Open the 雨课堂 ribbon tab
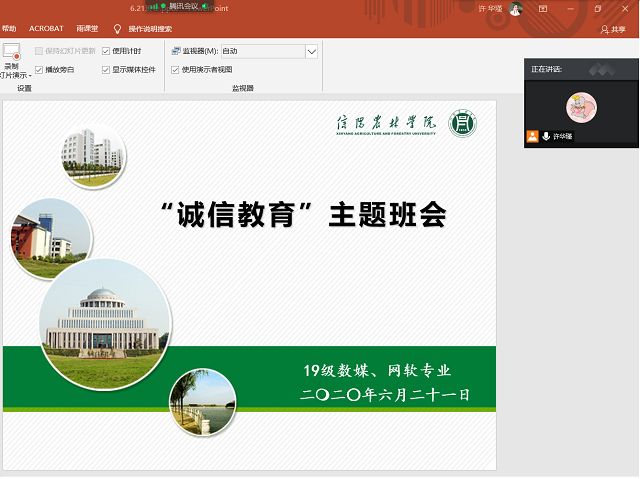This screenshot has width=640, height=479. click(x=88, y=30)
